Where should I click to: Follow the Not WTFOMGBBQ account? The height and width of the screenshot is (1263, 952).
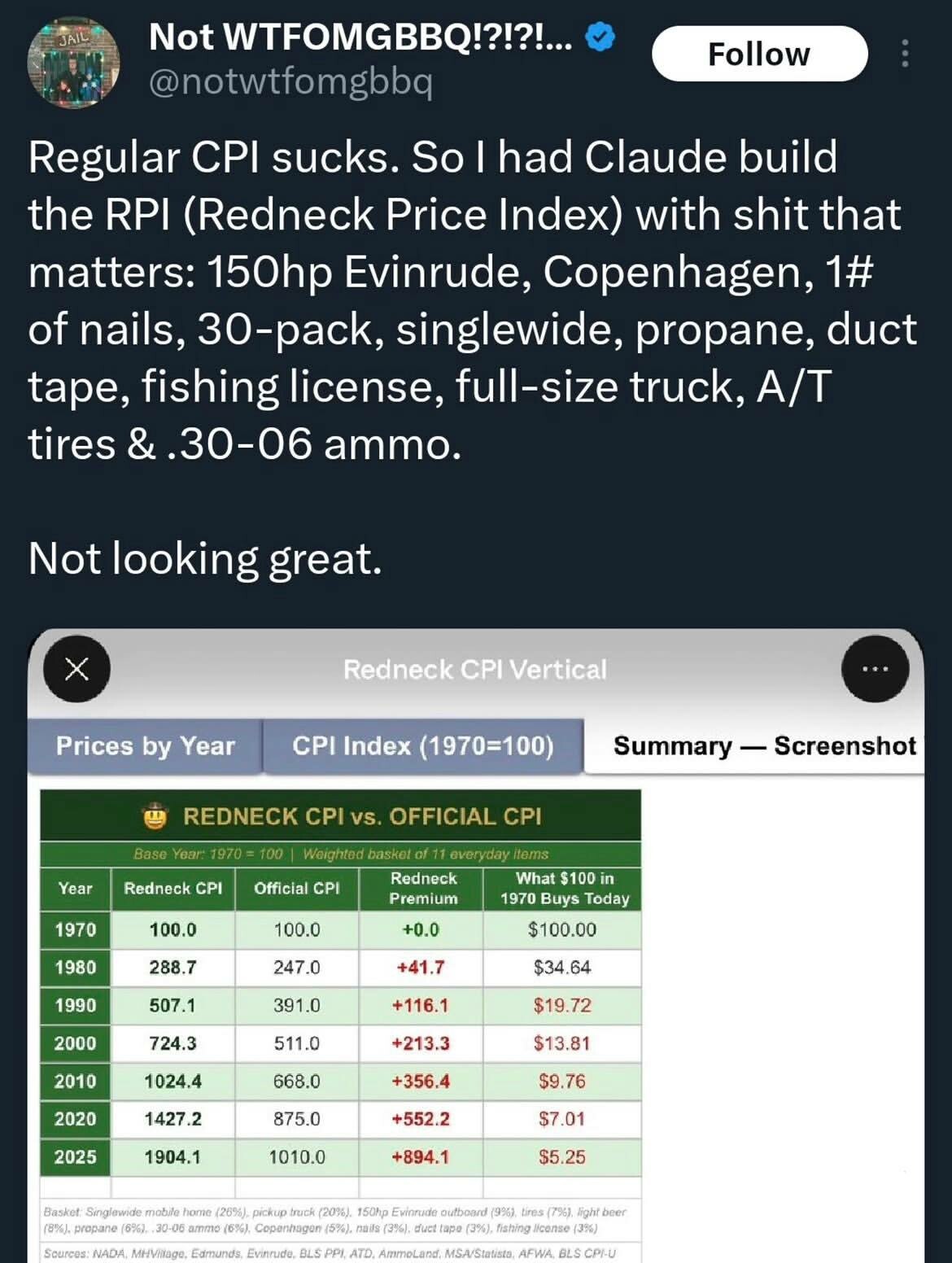759,54
